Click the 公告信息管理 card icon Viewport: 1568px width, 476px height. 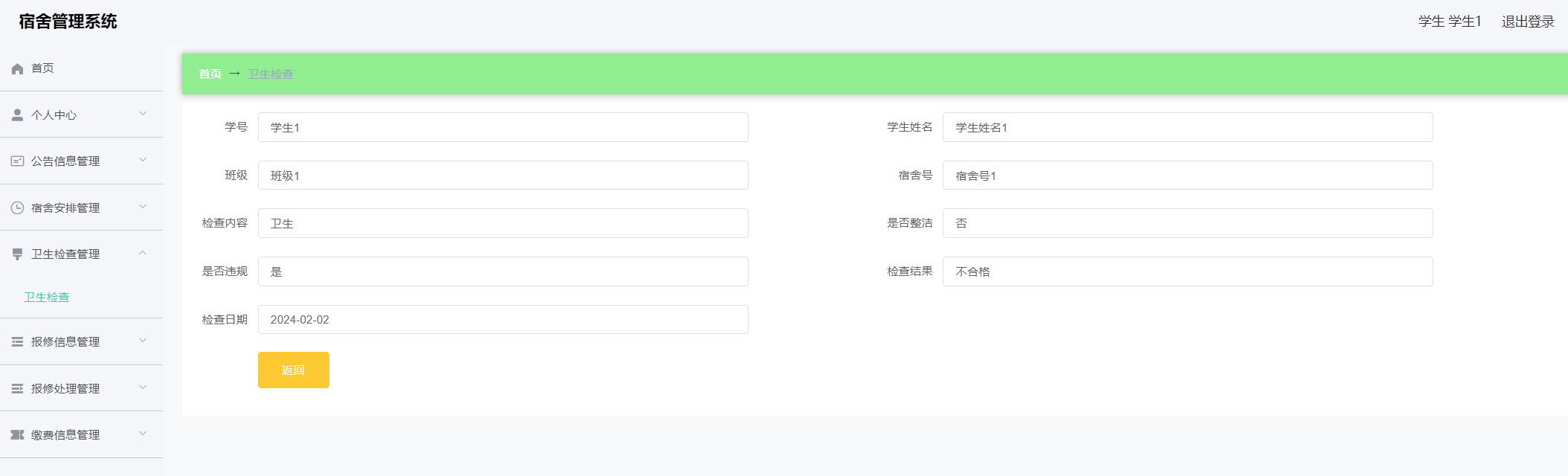click(17, 161)
